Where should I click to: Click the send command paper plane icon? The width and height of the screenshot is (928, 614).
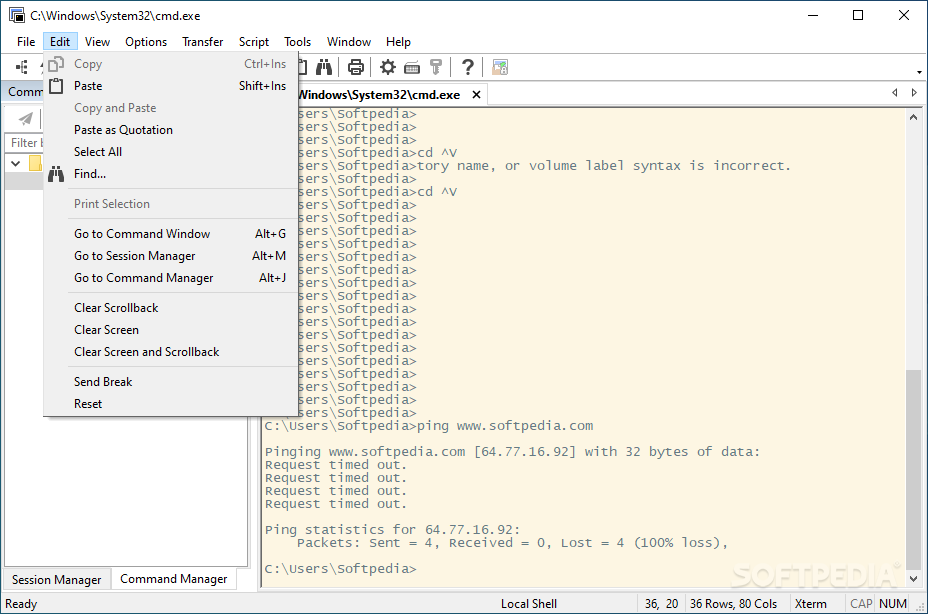point(25,118)
